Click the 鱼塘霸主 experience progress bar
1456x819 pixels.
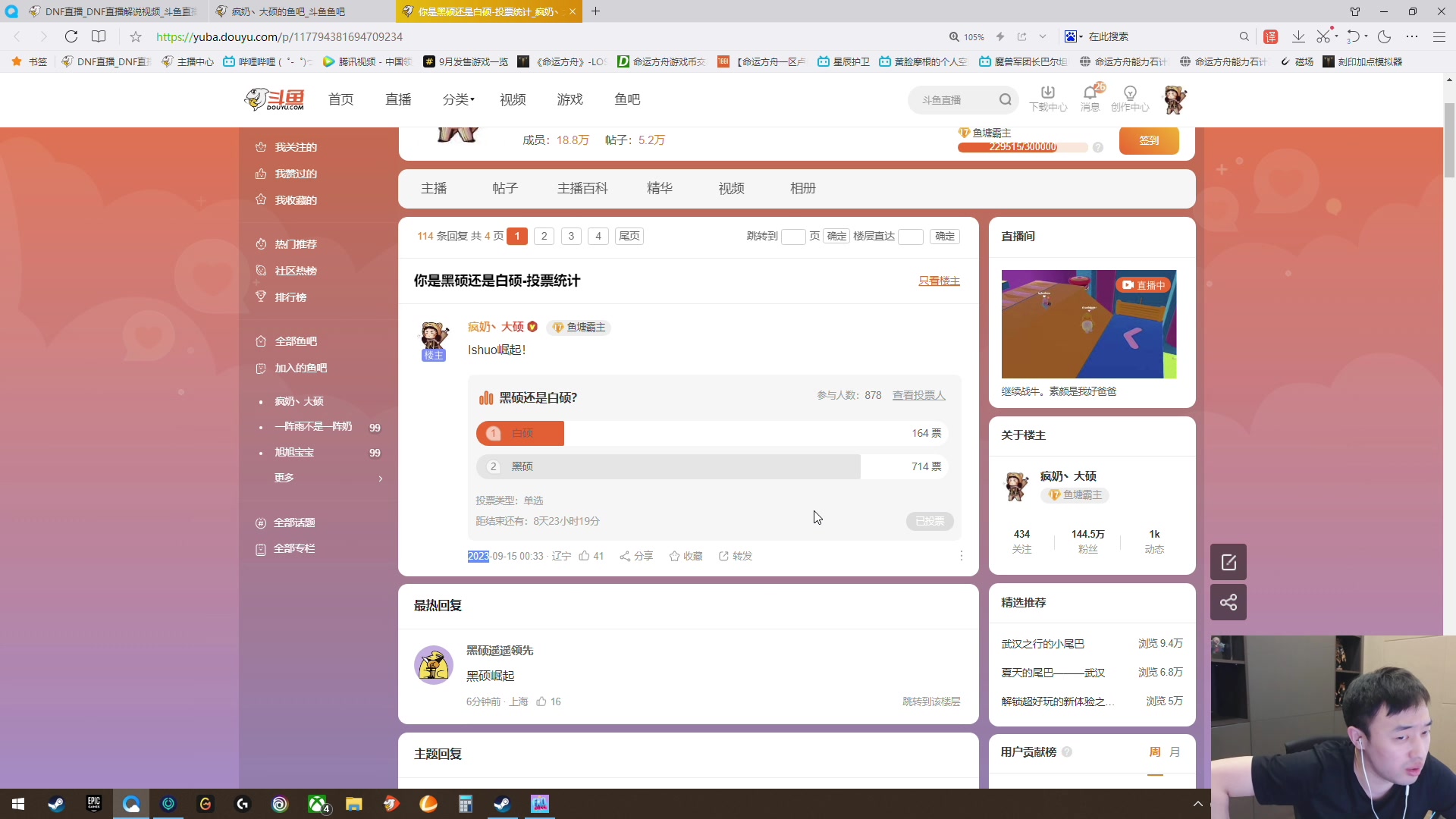pyautogui.click(x=1021, y=147)
